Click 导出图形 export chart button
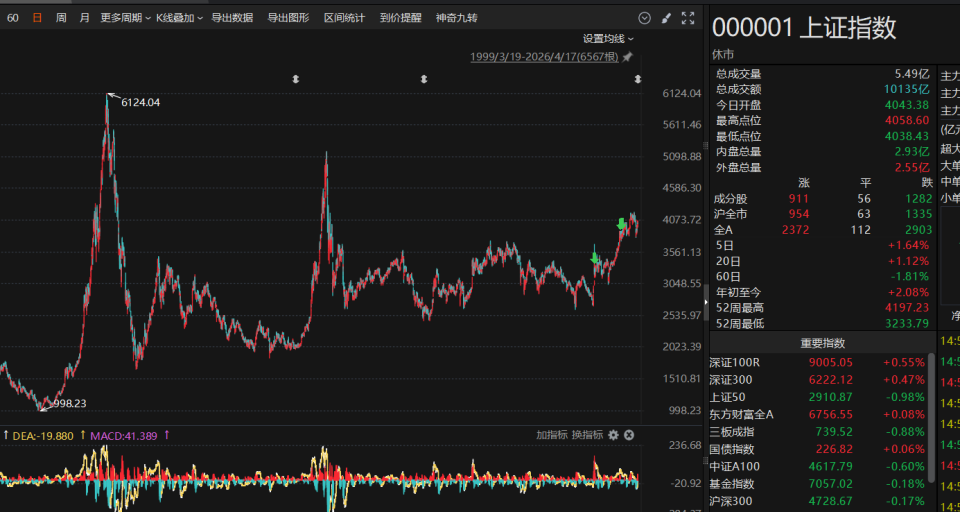Viewport: 960px width, 512px height. 288,18
